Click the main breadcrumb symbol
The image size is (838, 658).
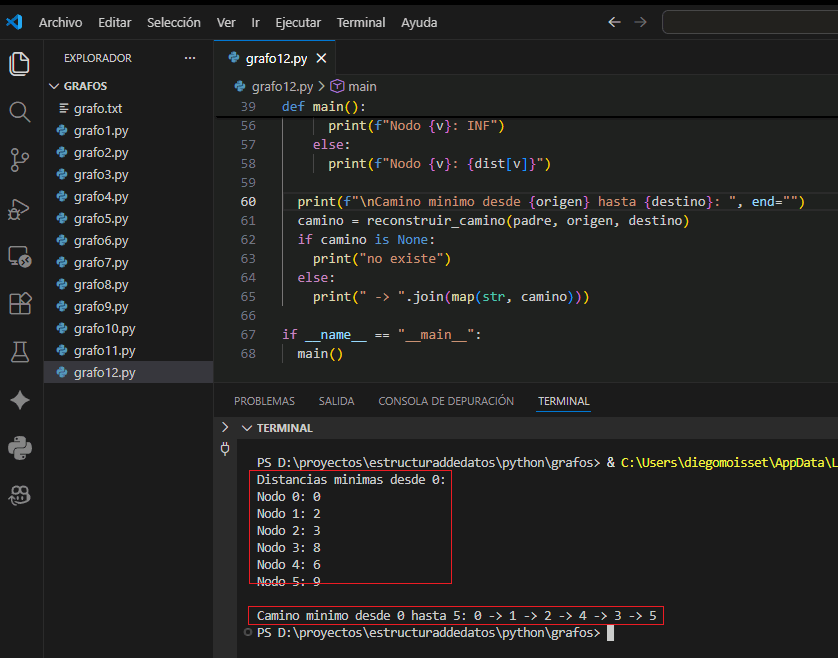pyautogui.click(x=354, y=87)
